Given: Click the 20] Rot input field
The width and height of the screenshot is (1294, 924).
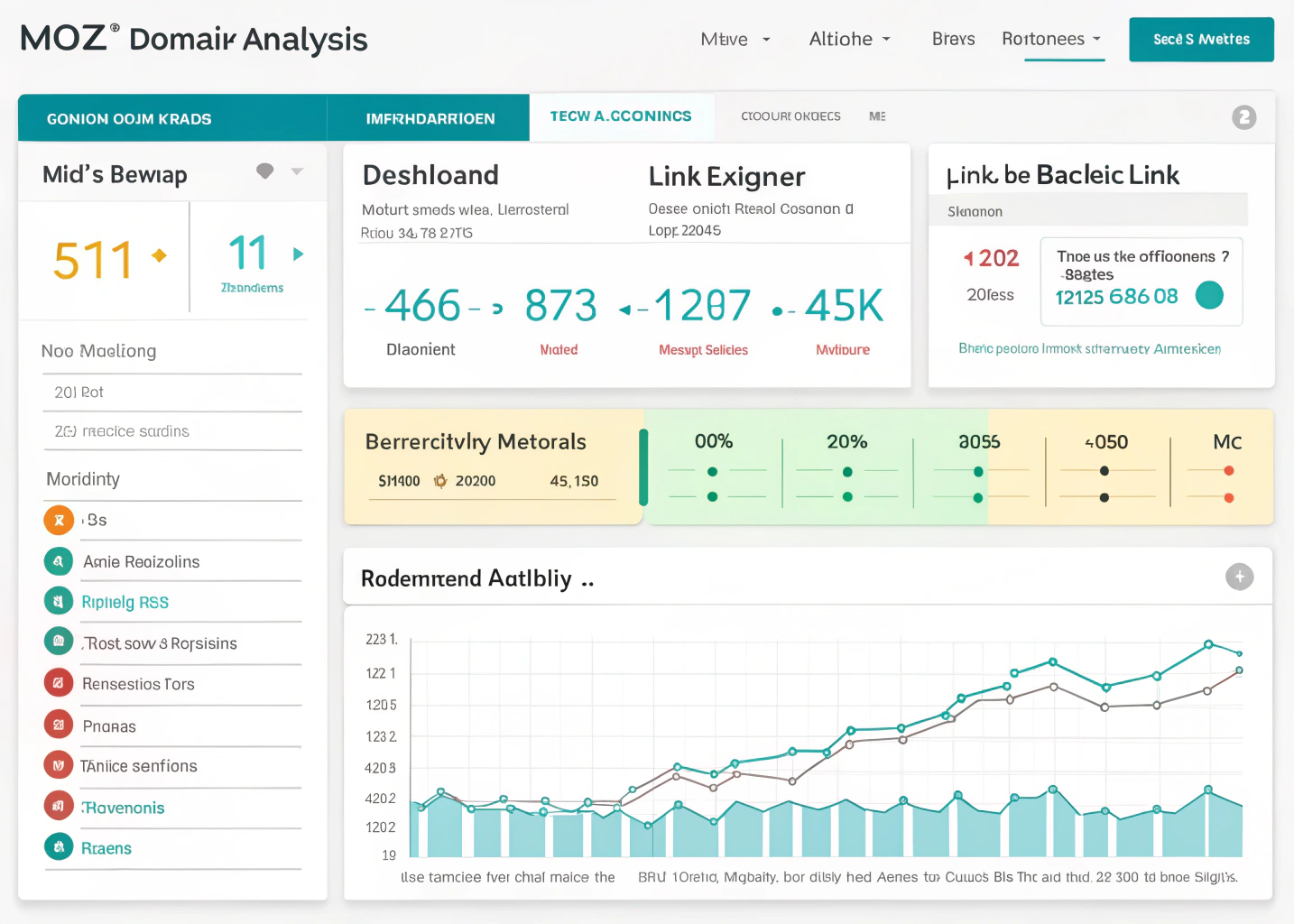Looking at the screenshot, I should coord(172,392).
